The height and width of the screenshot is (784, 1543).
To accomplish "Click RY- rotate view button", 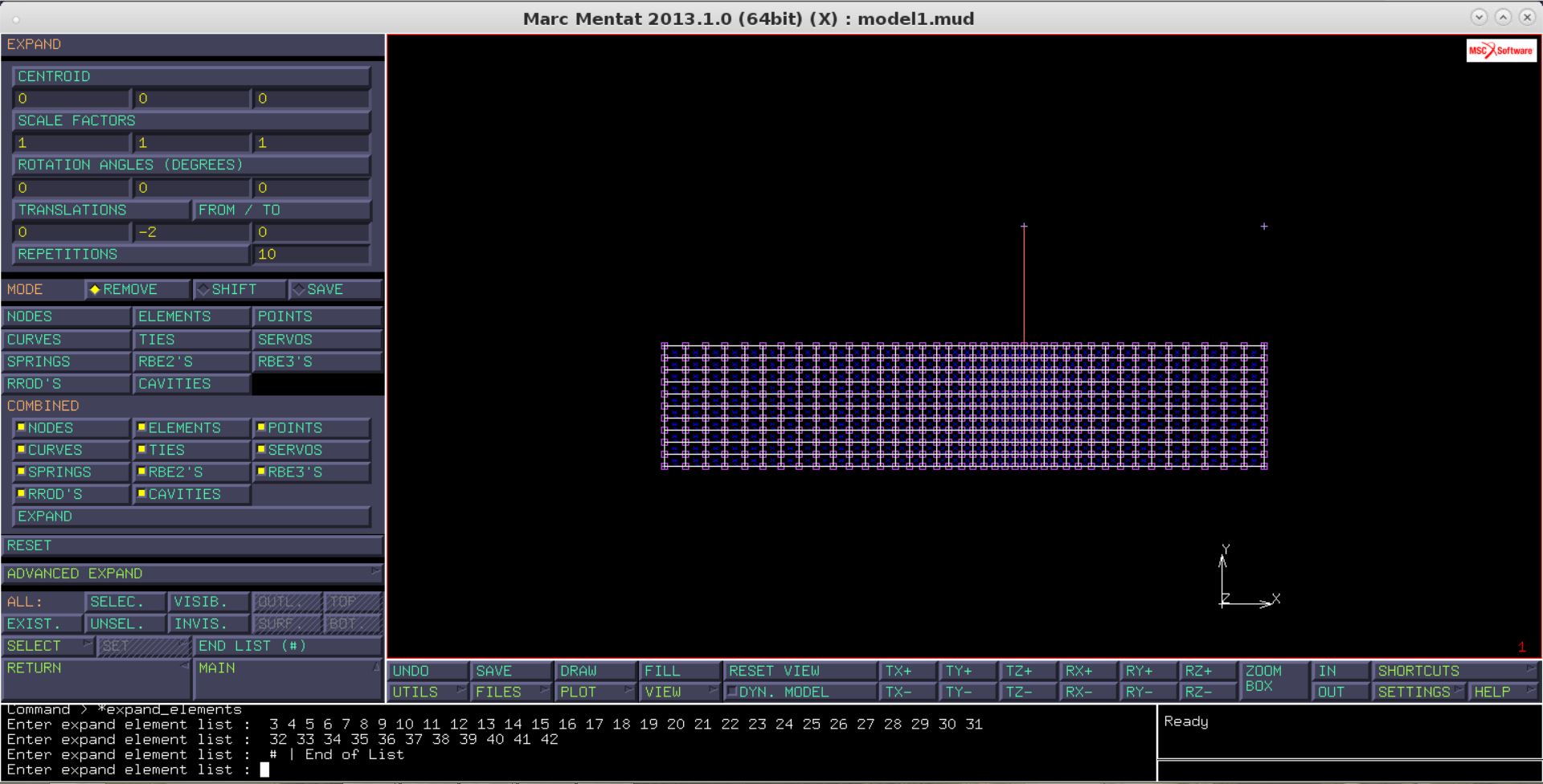I will point(1148,692).
